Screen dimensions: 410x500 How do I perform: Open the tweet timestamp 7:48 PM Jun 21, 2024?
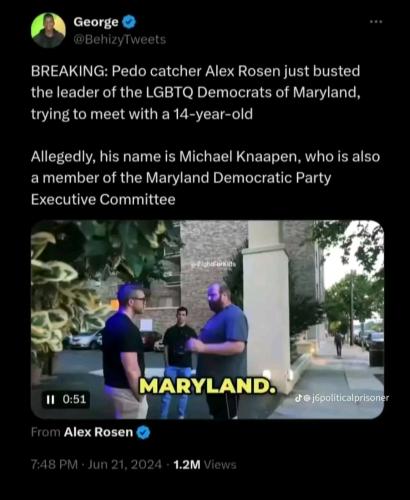tap(96, 464)
